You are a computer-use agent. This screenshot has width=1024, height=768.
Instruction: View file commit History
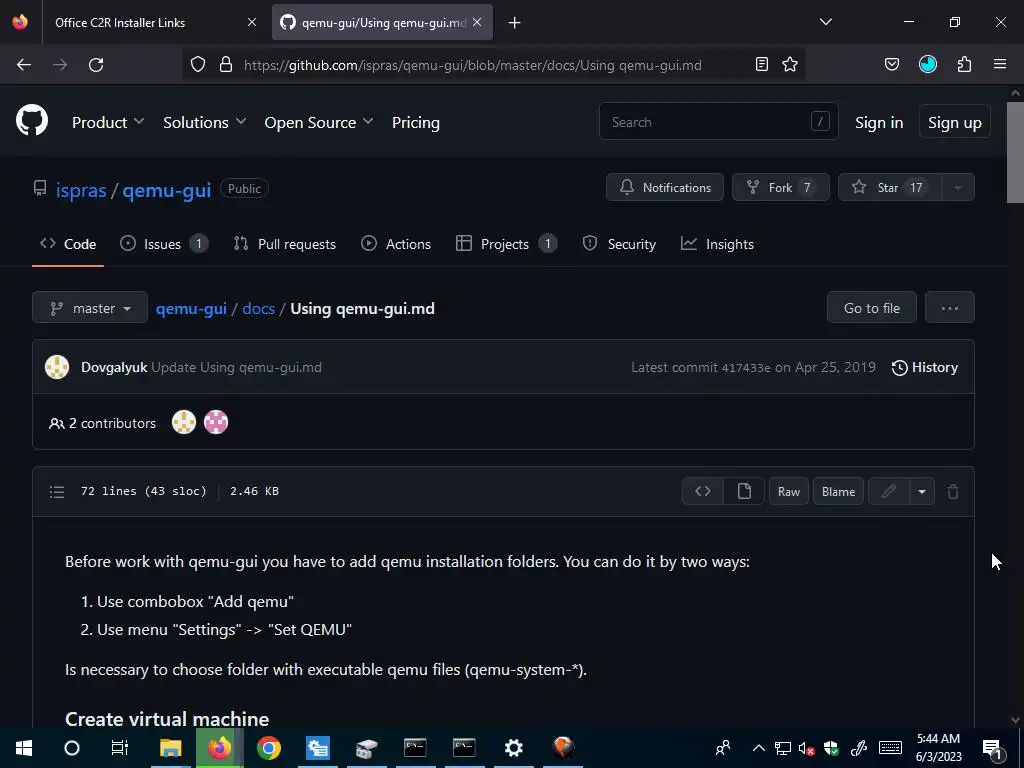tap(925, 367)
